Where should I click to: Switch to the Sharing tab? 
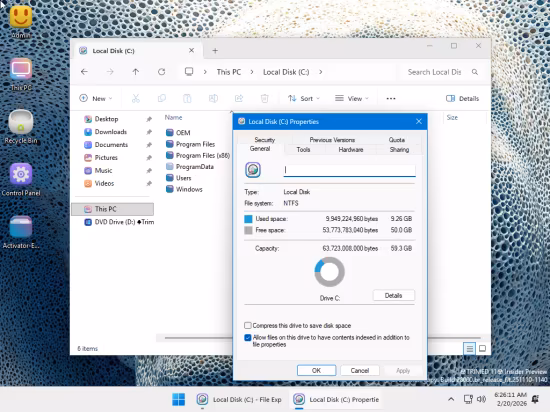399,150
